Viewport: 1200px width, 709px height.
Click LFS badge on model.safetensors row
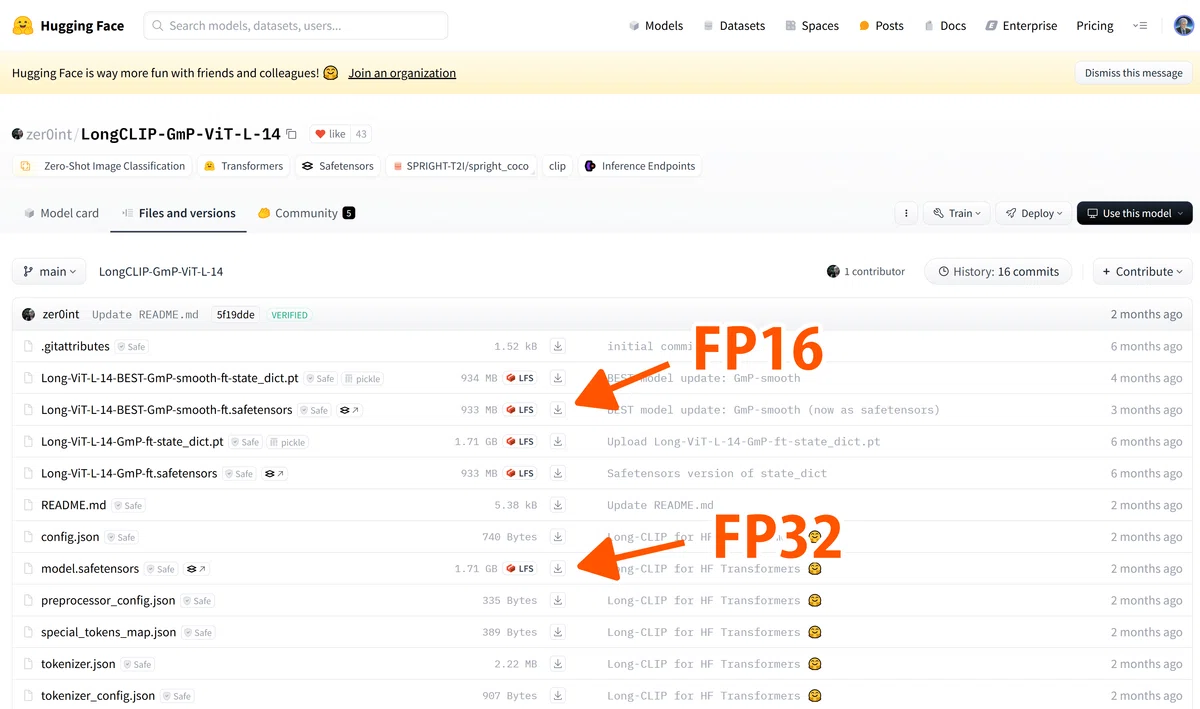point(521,569)
